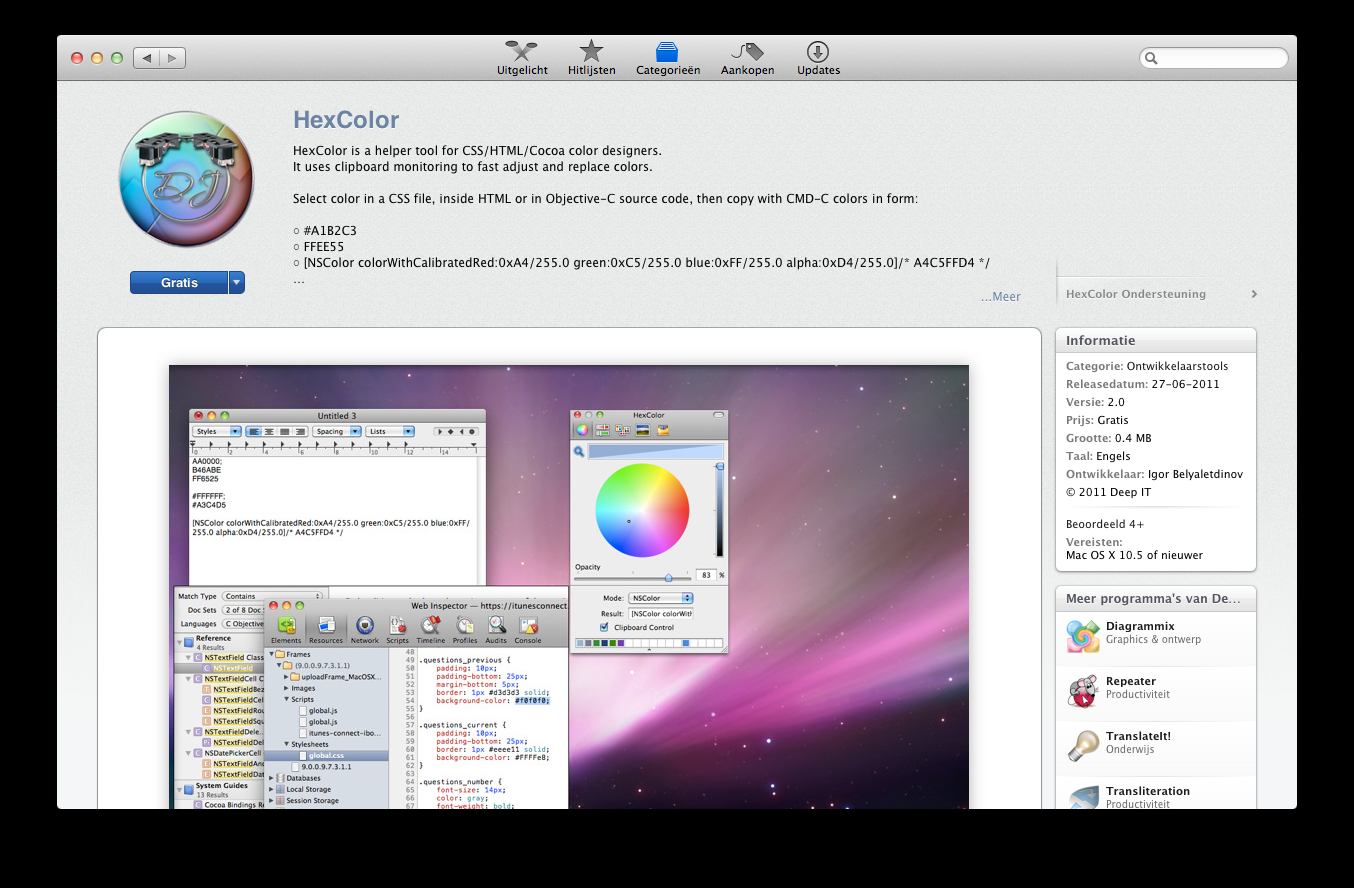Click the Web Inspector Console icon in the screenshot
The image size is (1354, 888).
point(528,629)
